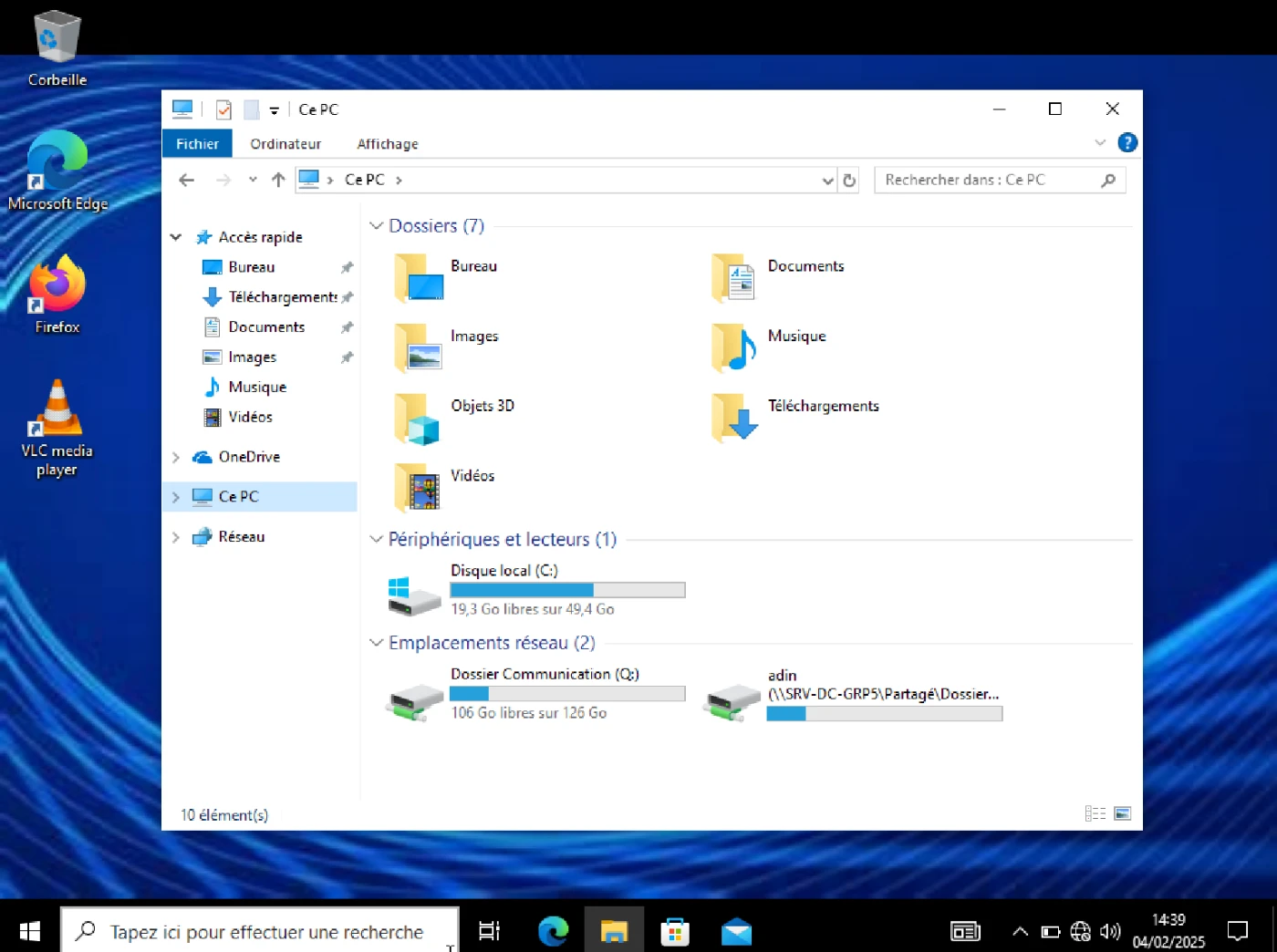Open the Téléchargements folder in Dossiers
Viewport: 1277px width, 952px height.
(x=795, y=418)
